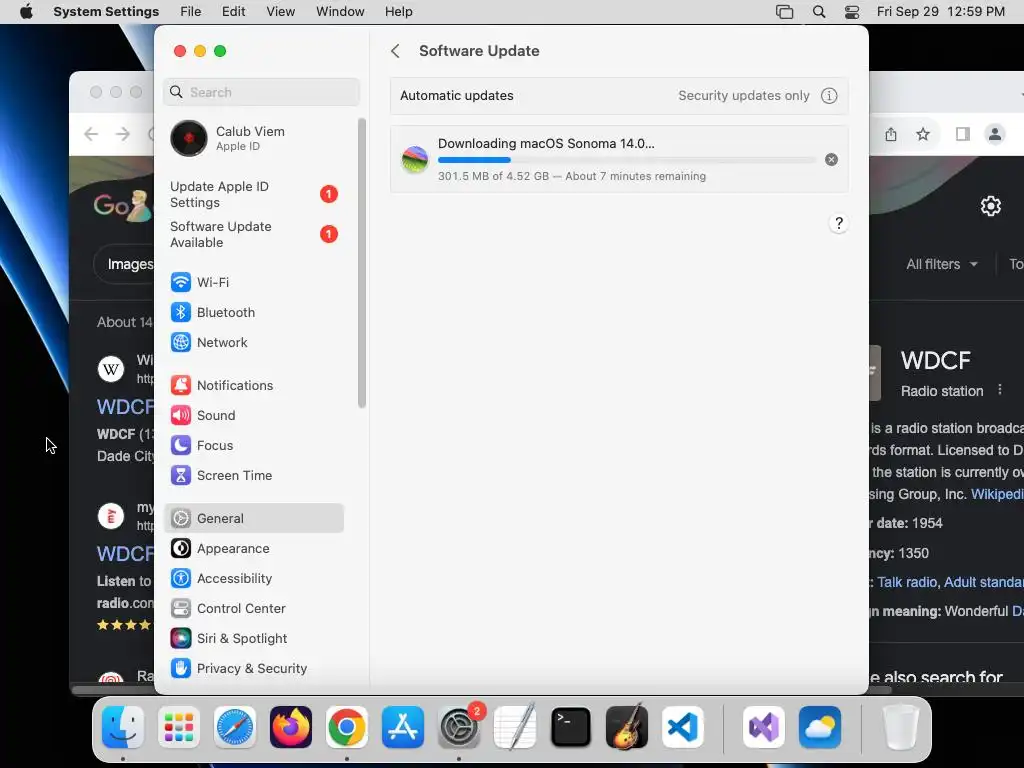Screen dimensions: 1024x768
Task: Open Screen Time settings in sidebar
Action: (253, 475)
